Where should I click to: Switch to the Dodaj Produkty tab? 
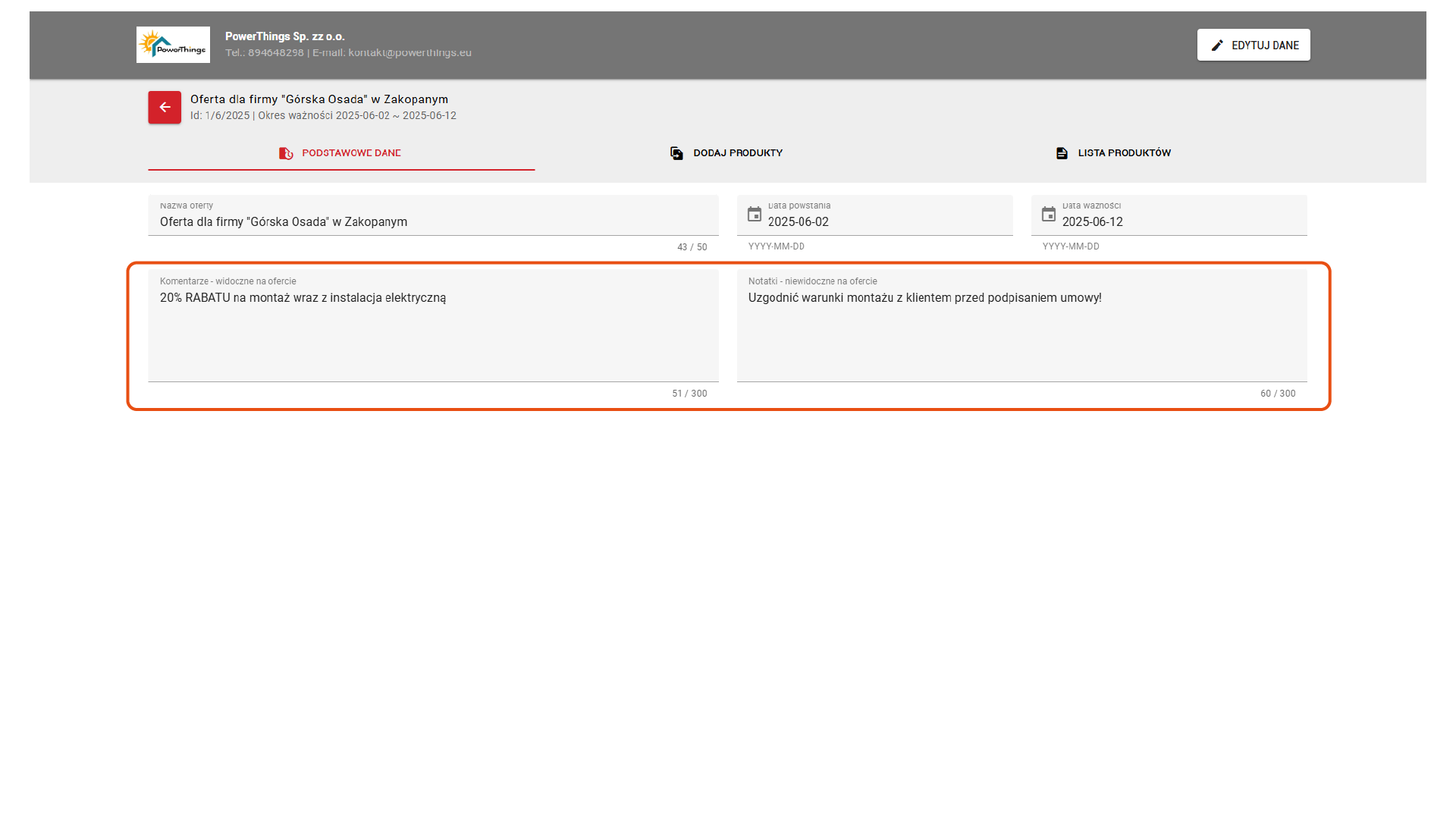click(738, 153)
